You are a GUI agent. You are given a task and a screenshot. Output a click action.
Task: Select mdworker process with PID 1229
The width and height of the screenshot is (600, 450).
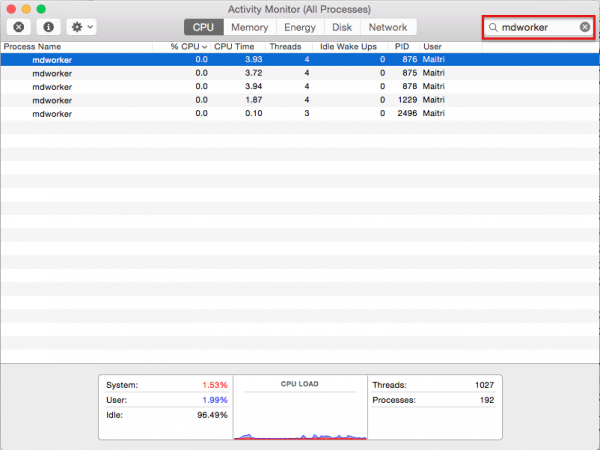tap(52, 100)
